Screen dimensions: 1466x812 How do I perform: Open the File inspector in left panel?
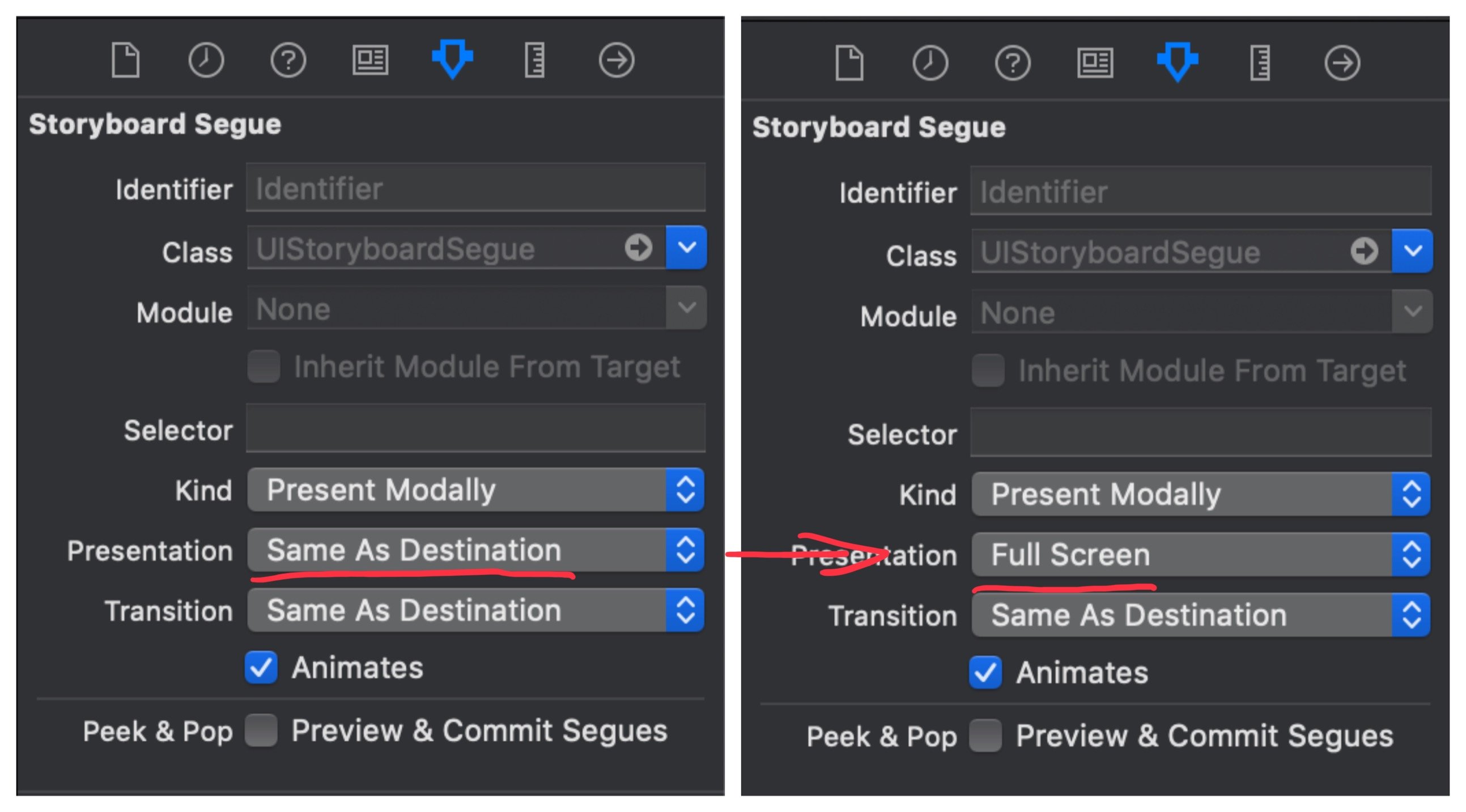pos(125,59)
